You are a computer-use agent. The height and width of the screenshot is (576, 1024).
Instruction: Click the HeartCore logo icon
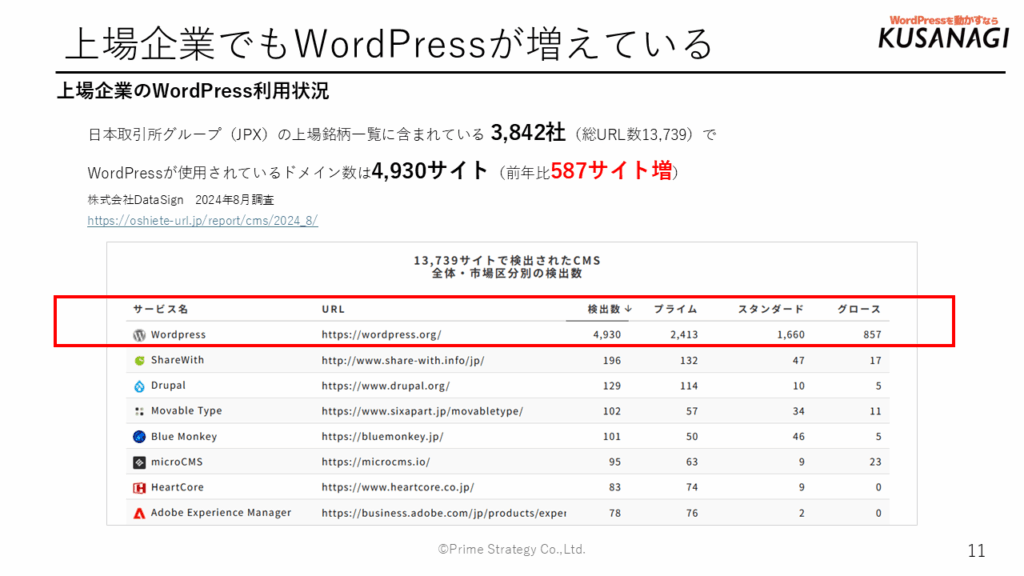pyautogui.click(x=139, y=488)
